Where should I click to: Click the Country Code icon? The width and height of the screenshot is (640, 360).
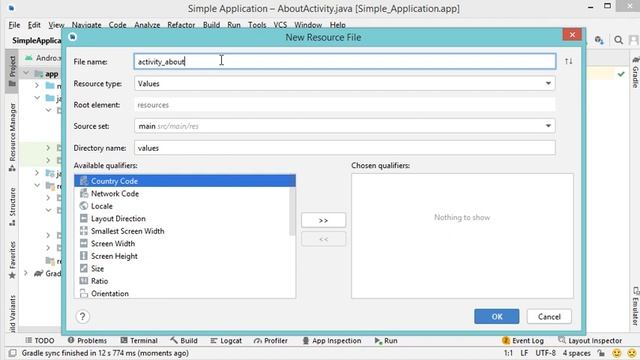(x=84, y=181)
